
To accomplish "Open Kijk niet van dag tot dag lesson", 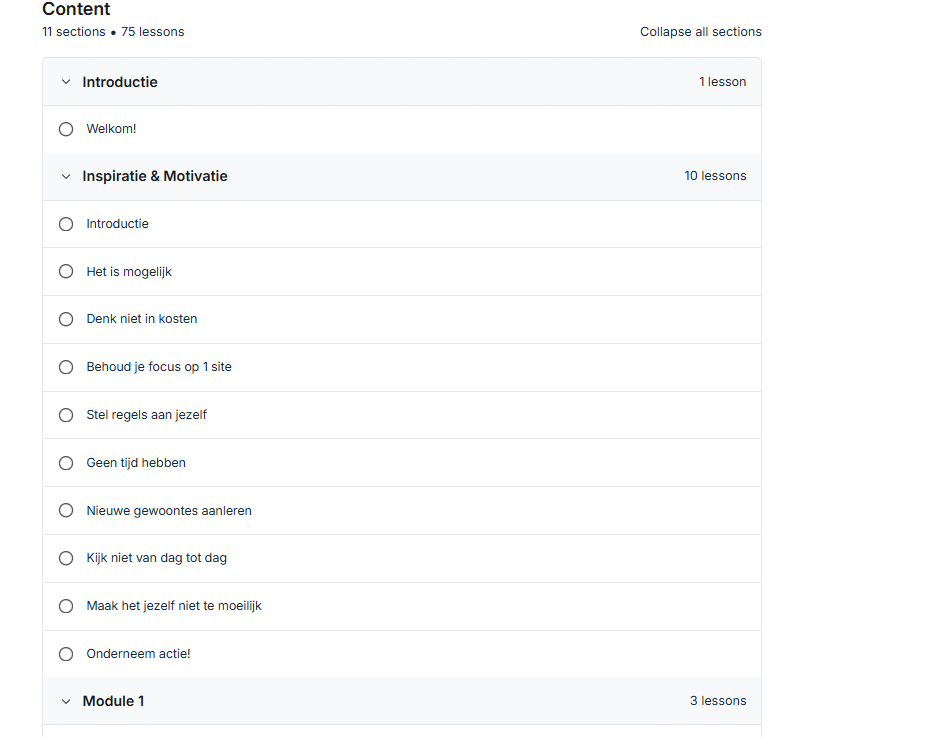I will (157, 558).
